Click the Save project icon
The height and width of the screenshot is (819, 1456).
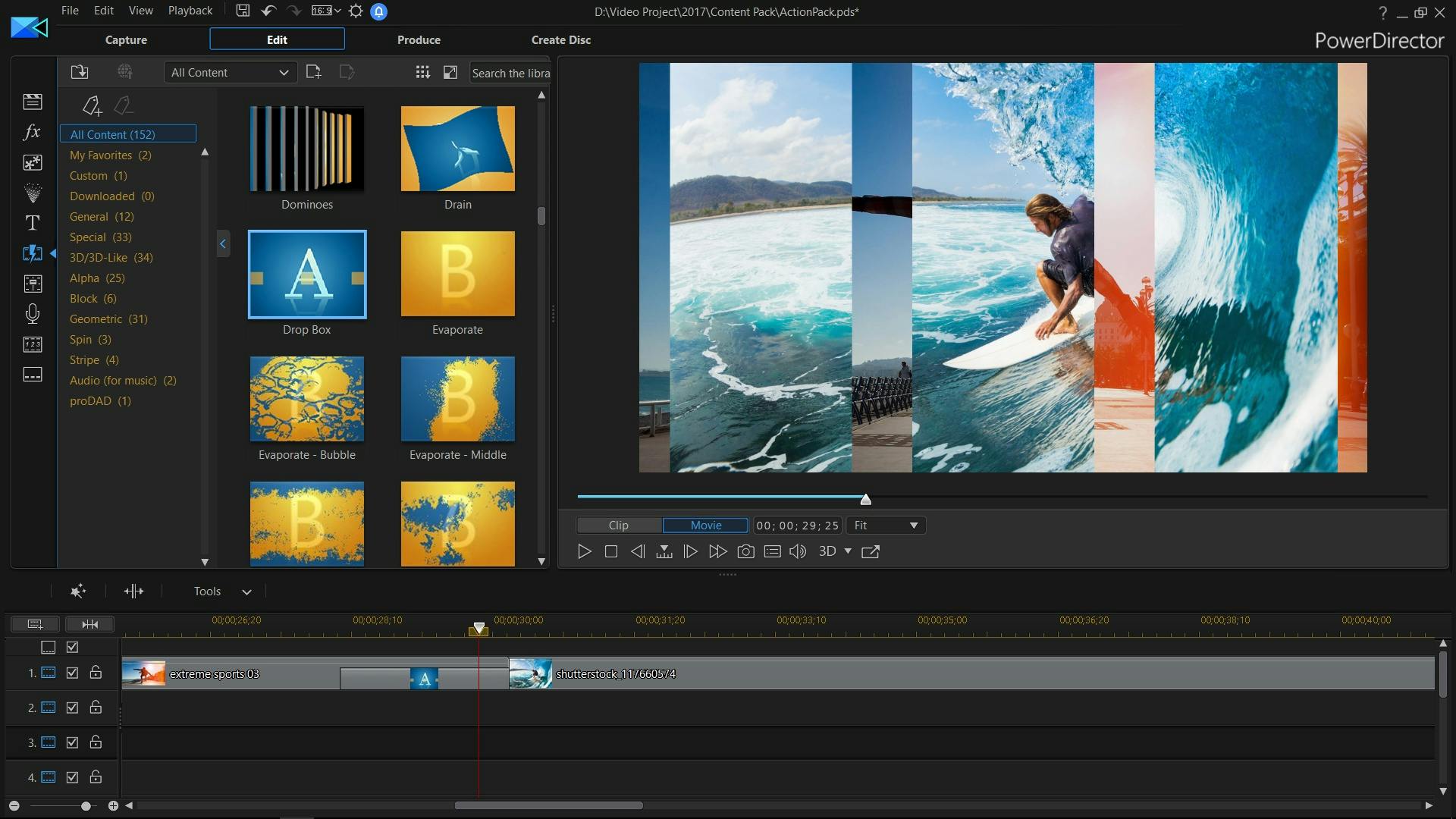pyautogui.click(x=243, y=11)
